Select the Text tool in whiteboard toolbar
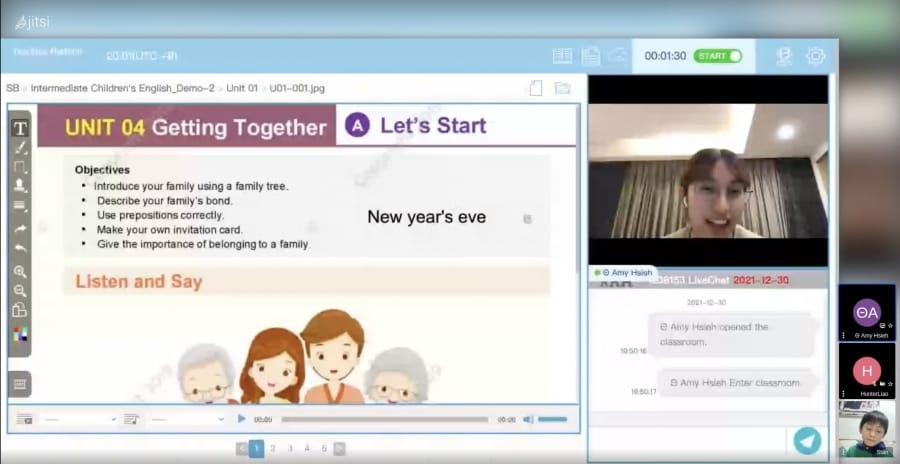900x464 pixels. coord(20,128)
